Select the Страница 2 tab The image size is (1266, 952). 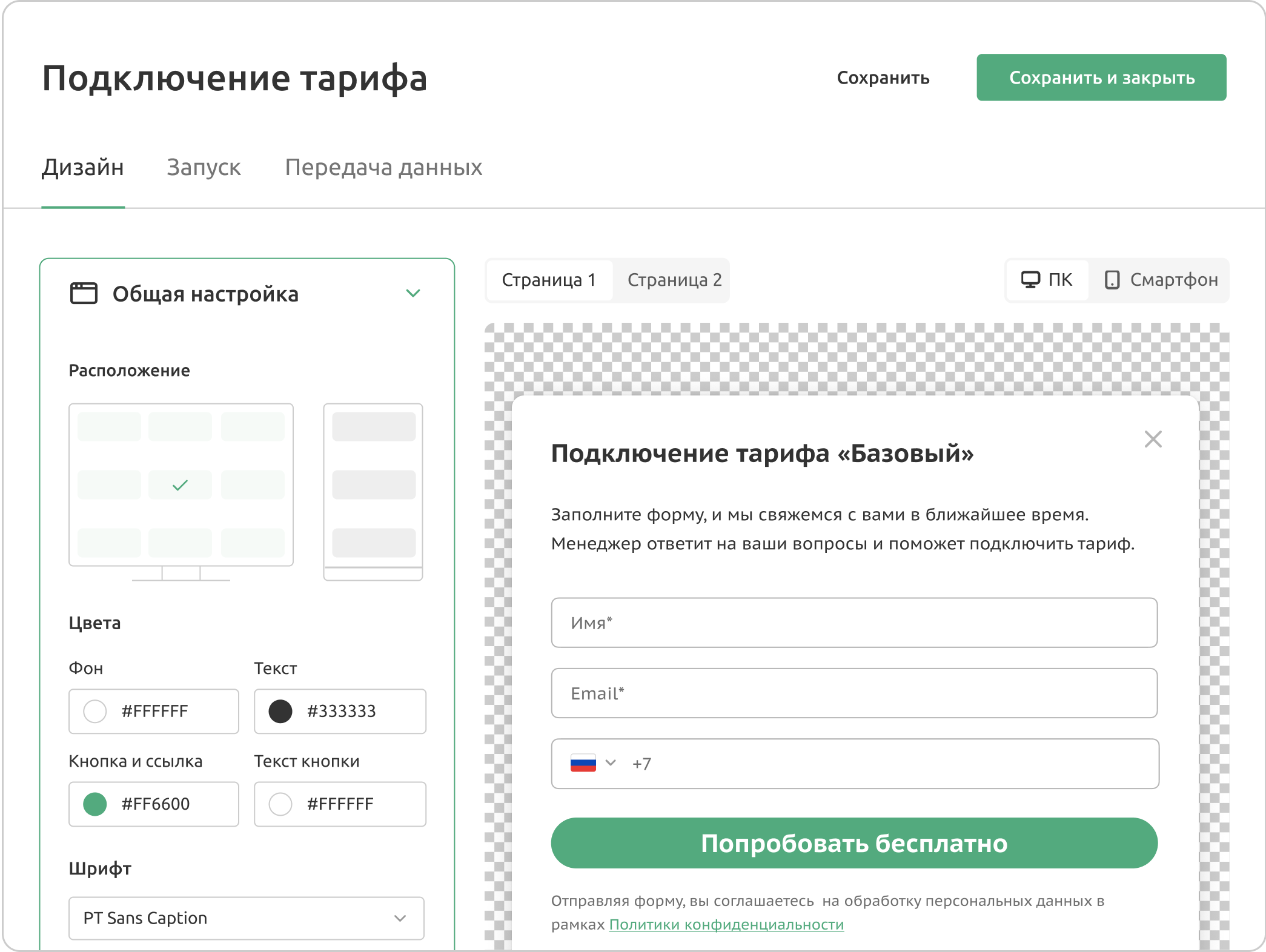click(x=674, y=280)
